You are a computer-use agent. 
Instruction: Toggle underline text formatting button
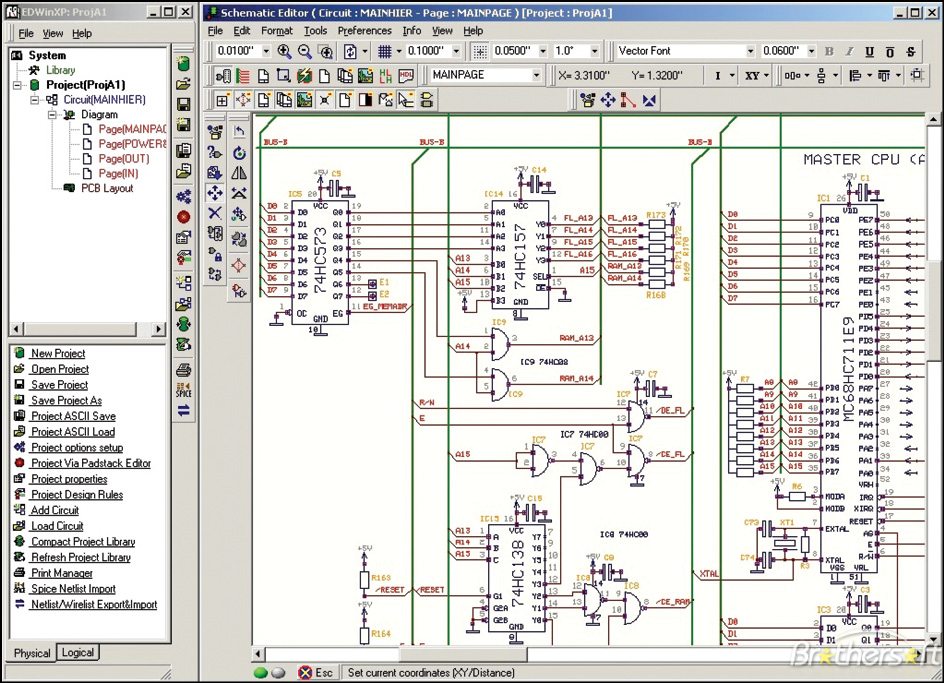[870, 52]
